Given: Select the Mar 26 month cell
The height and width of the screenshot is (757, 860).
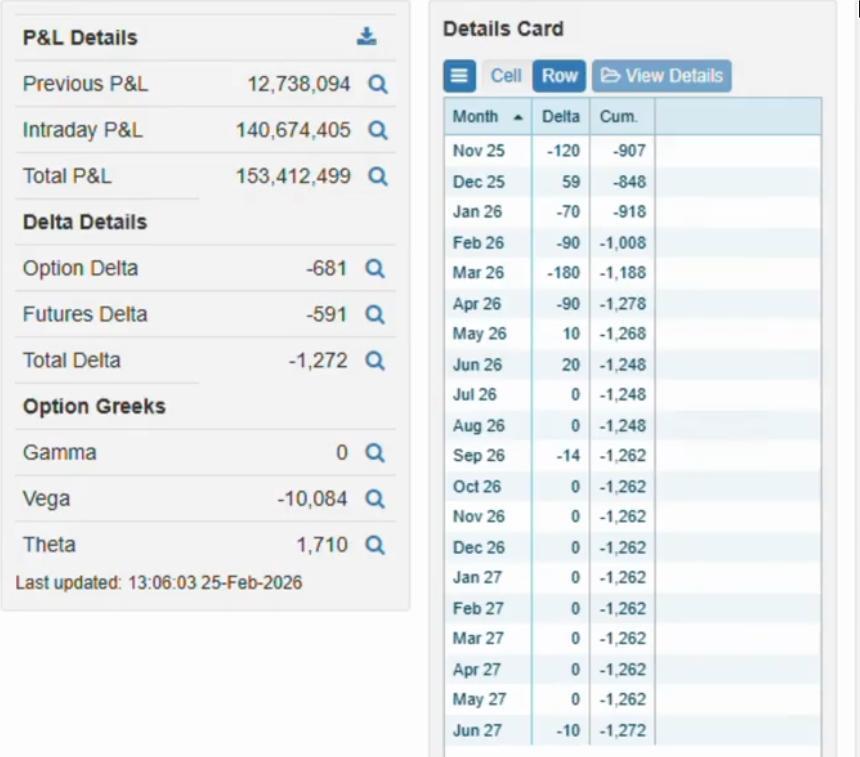Looking at the screenshot, I should (488, 273).
